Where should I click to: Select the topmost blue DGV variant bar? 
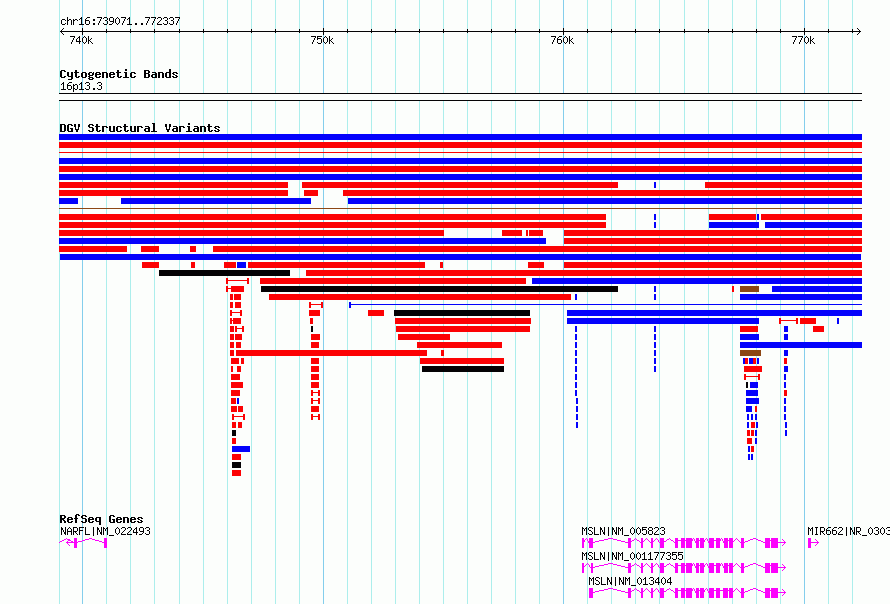point(460,137)
